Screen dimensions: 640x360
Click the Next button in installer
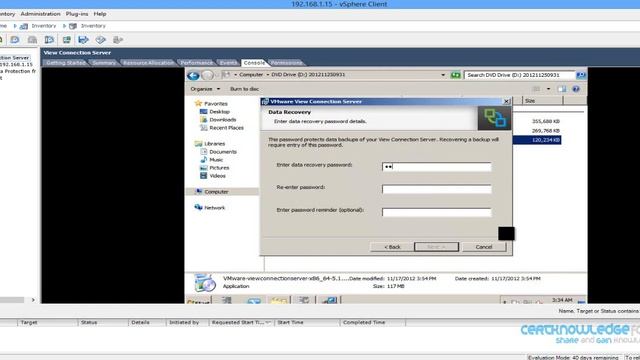pos(436,247)
